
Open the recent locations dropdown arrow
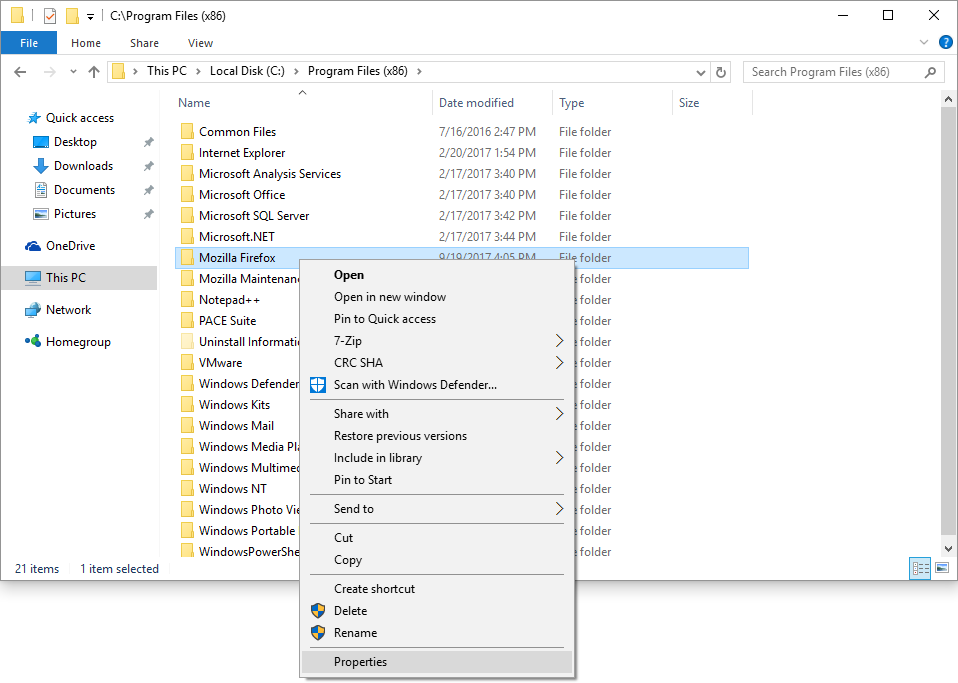click(x=73, y=71)
